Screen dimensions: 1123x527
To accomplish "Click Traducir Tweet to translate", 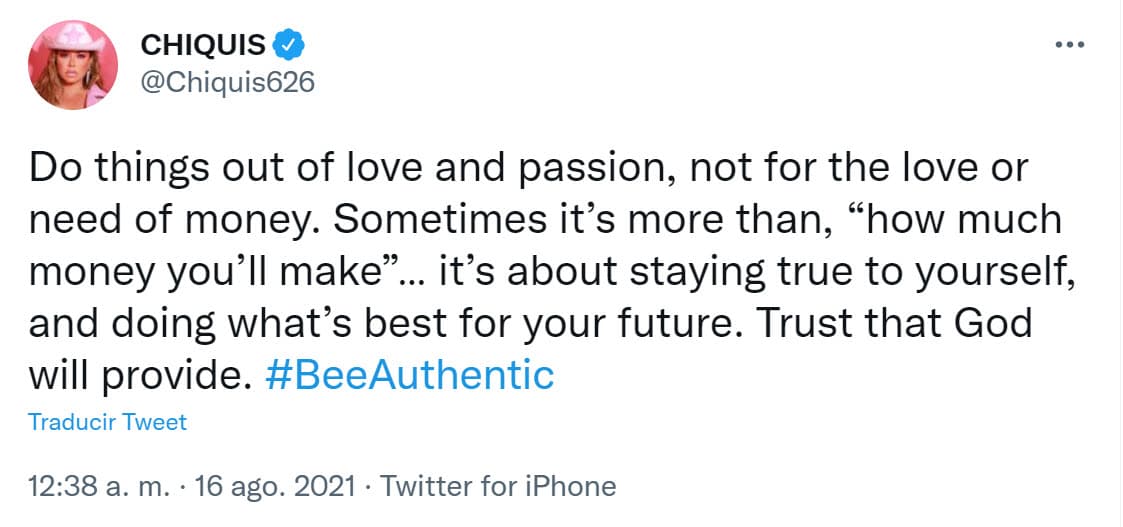I will (107, 422).
